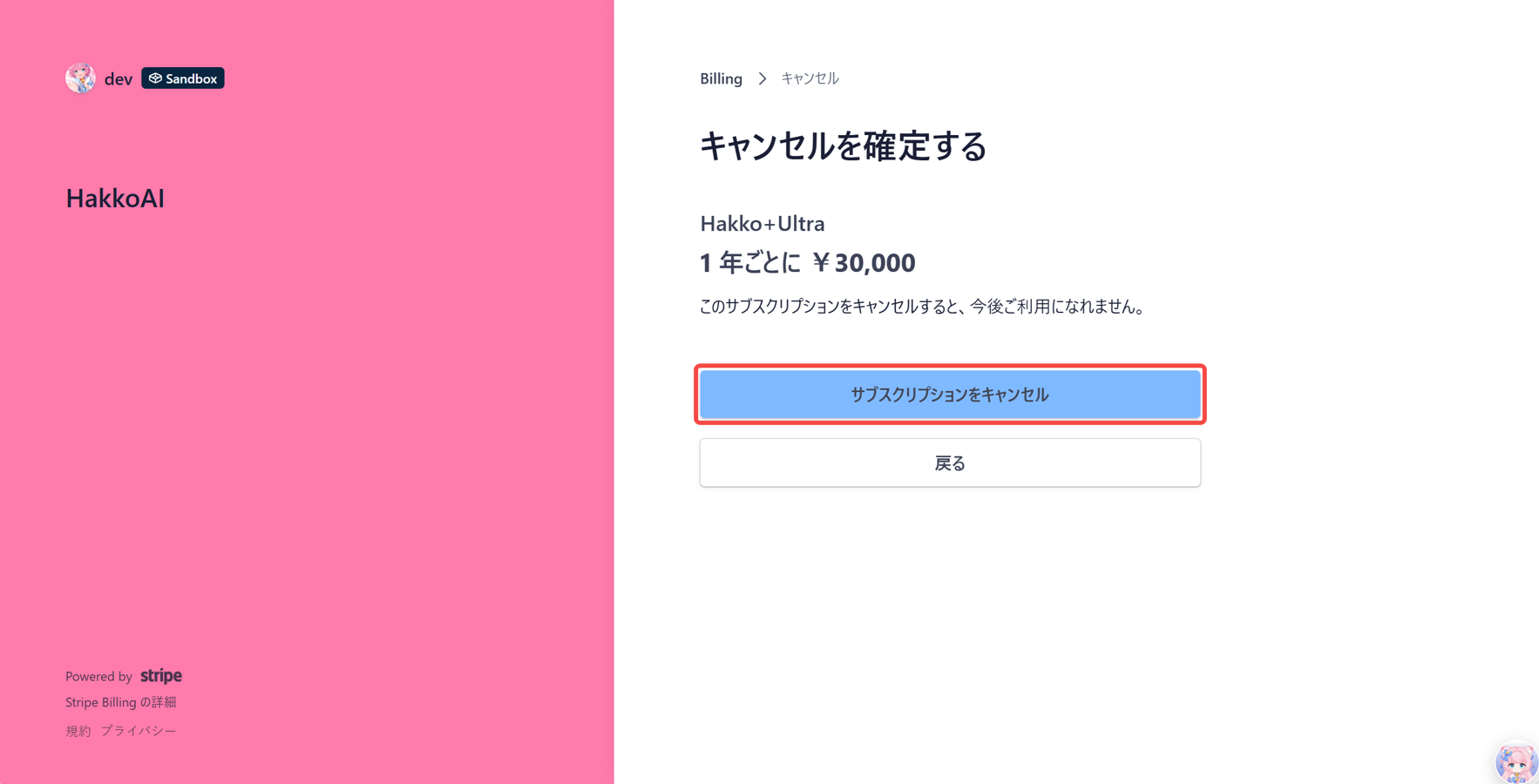Click the キャンセルを確定する heading
1539x784 pixels.
click(x=843, y=146)
